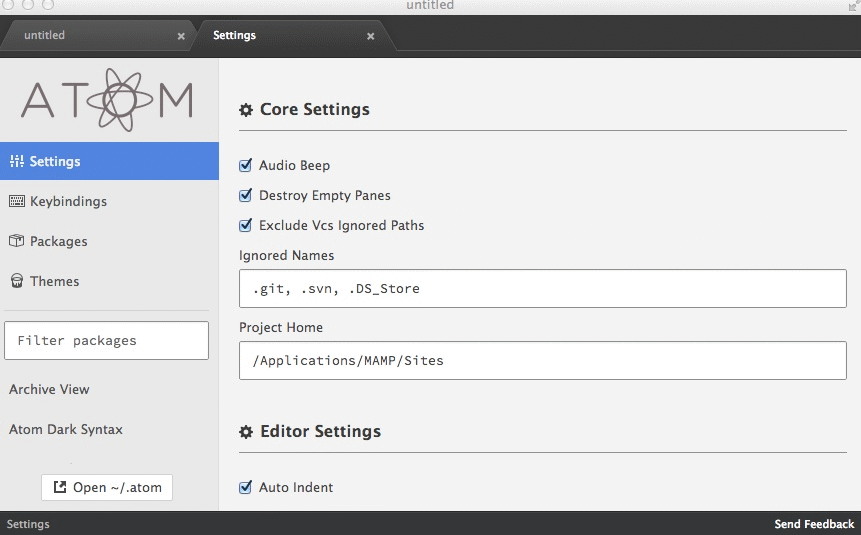861x535 pixels.
Task: Click the Themes paint bucket icon
Action: click(16, 281)
